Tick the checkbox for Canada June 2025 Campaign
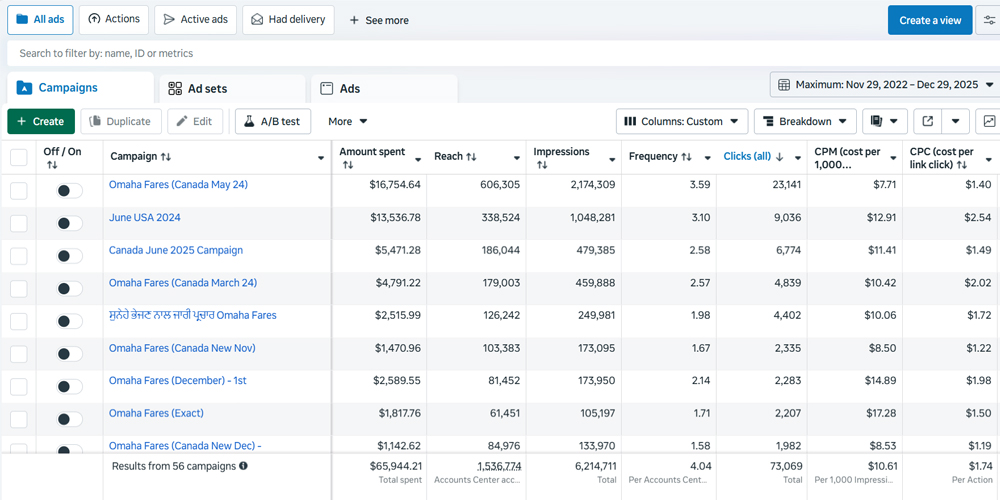 19,256
